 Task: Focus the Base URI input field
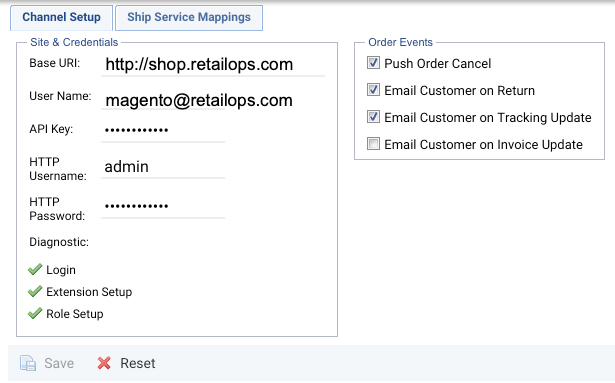click(213, 65)
